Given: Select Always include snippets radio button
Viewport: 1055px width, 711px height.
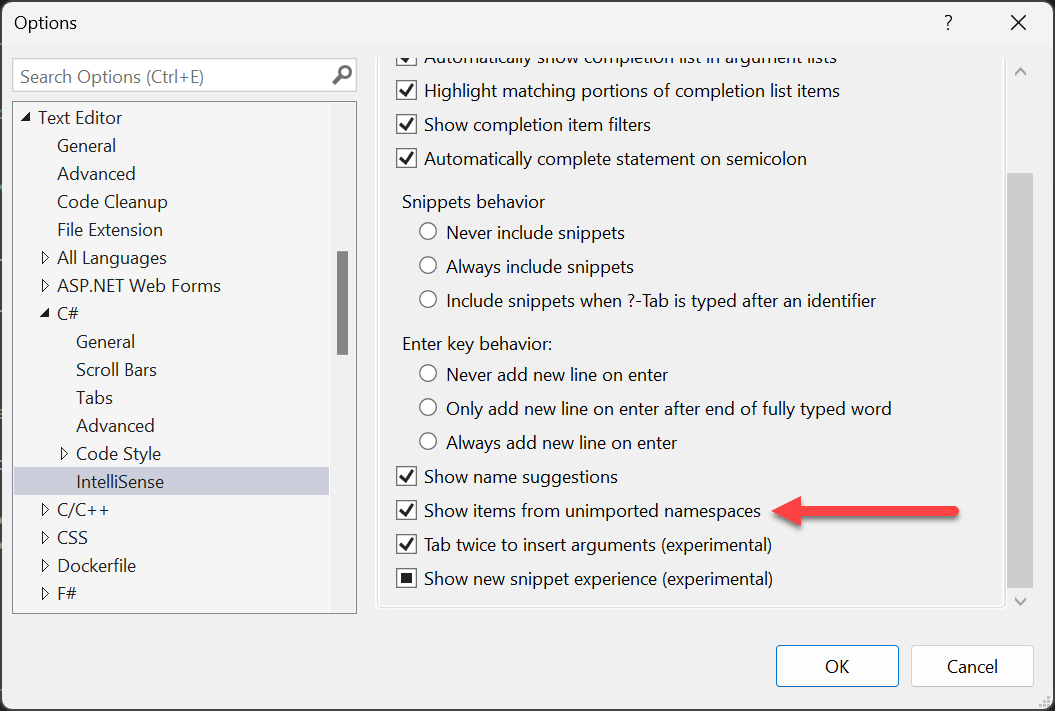Looking at the screenshot, I should coord(429,267).
